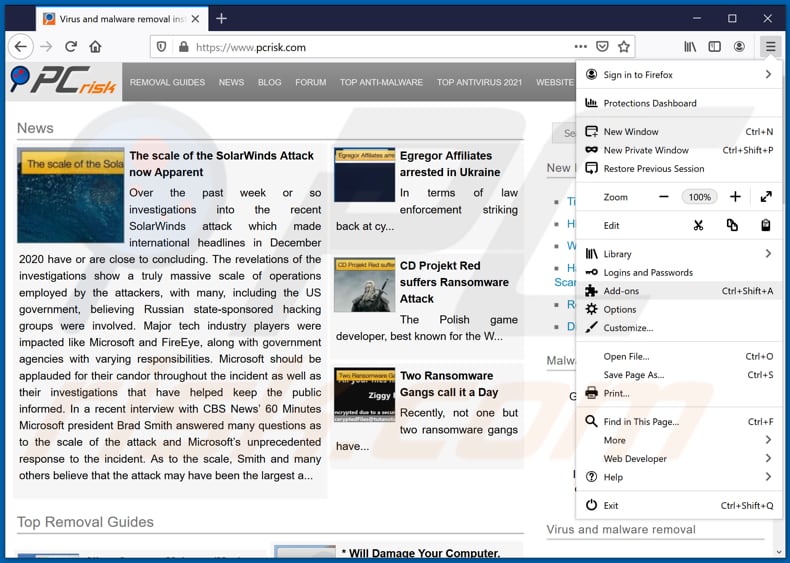Screen dimensions: 790x563
Task: Open Two Ransomware Gangs article
Action: click(x=449, y=384)
